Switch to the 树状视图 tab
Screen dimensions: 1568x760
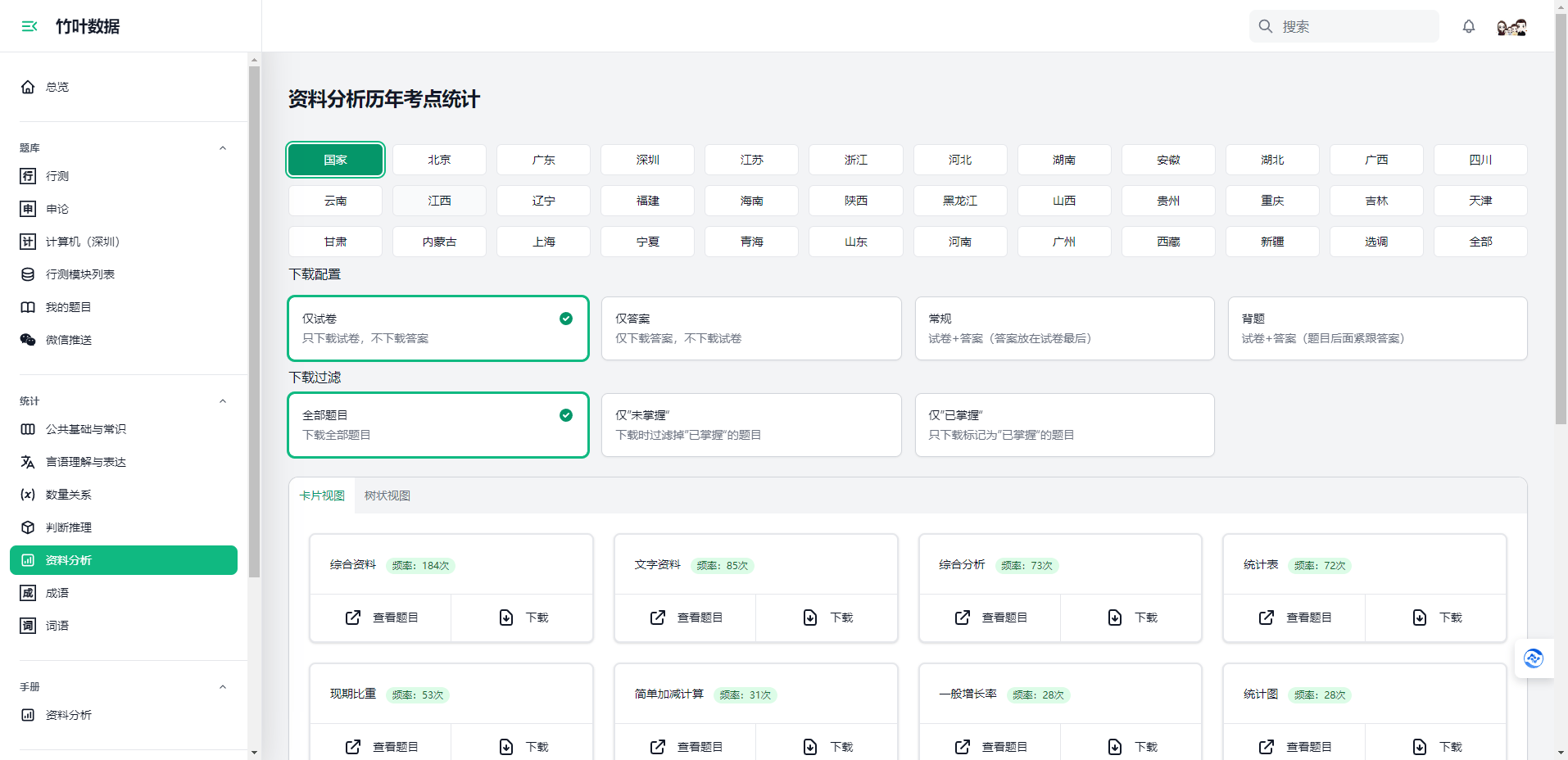coord(387,495)
